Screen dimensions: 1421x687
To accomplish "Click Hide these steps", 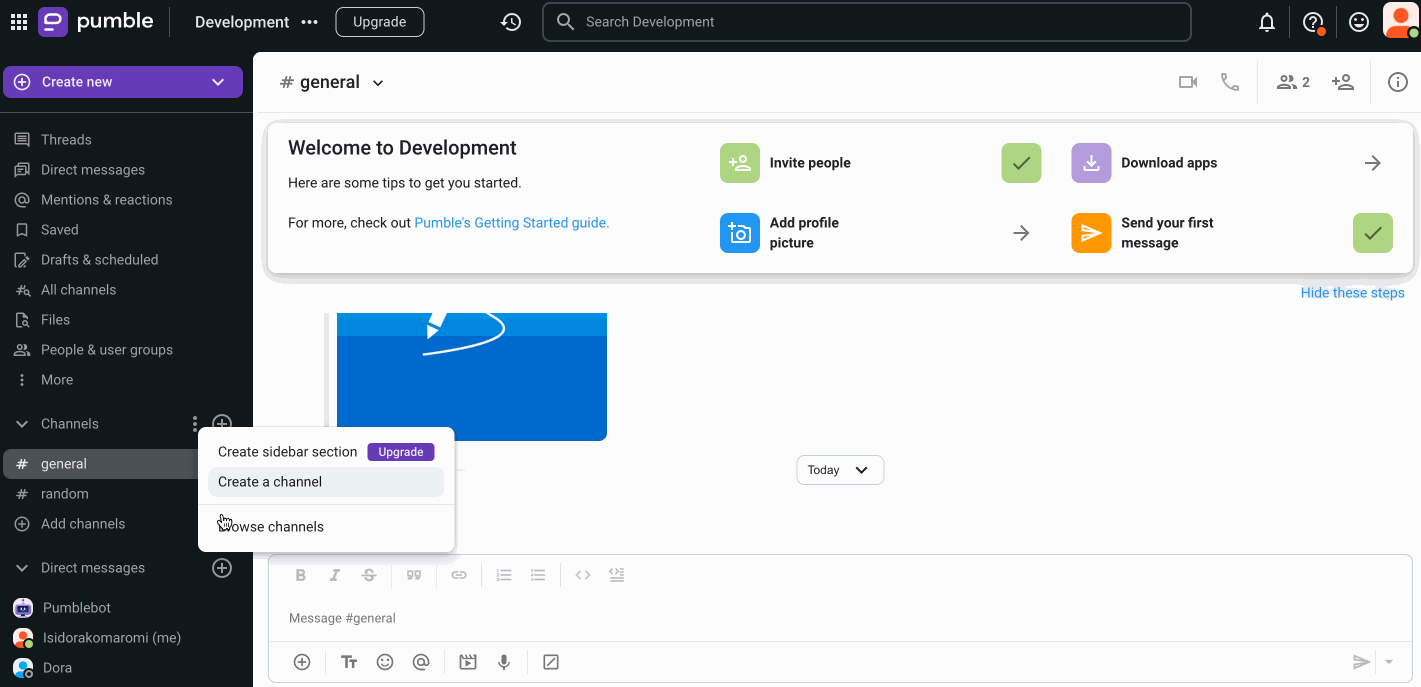I will pyautogui.click(x=1353, y=293).
